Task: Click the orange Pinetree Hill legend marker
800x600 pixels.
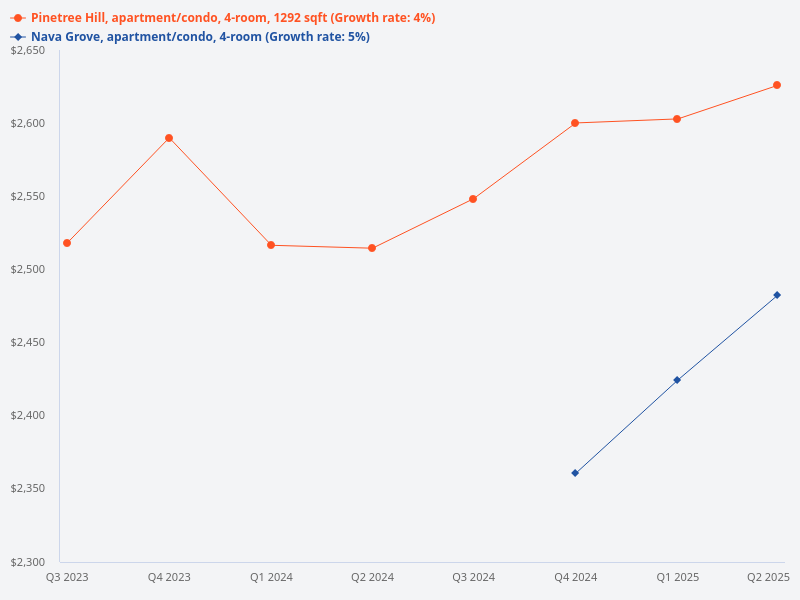Action: pos(18,18)
